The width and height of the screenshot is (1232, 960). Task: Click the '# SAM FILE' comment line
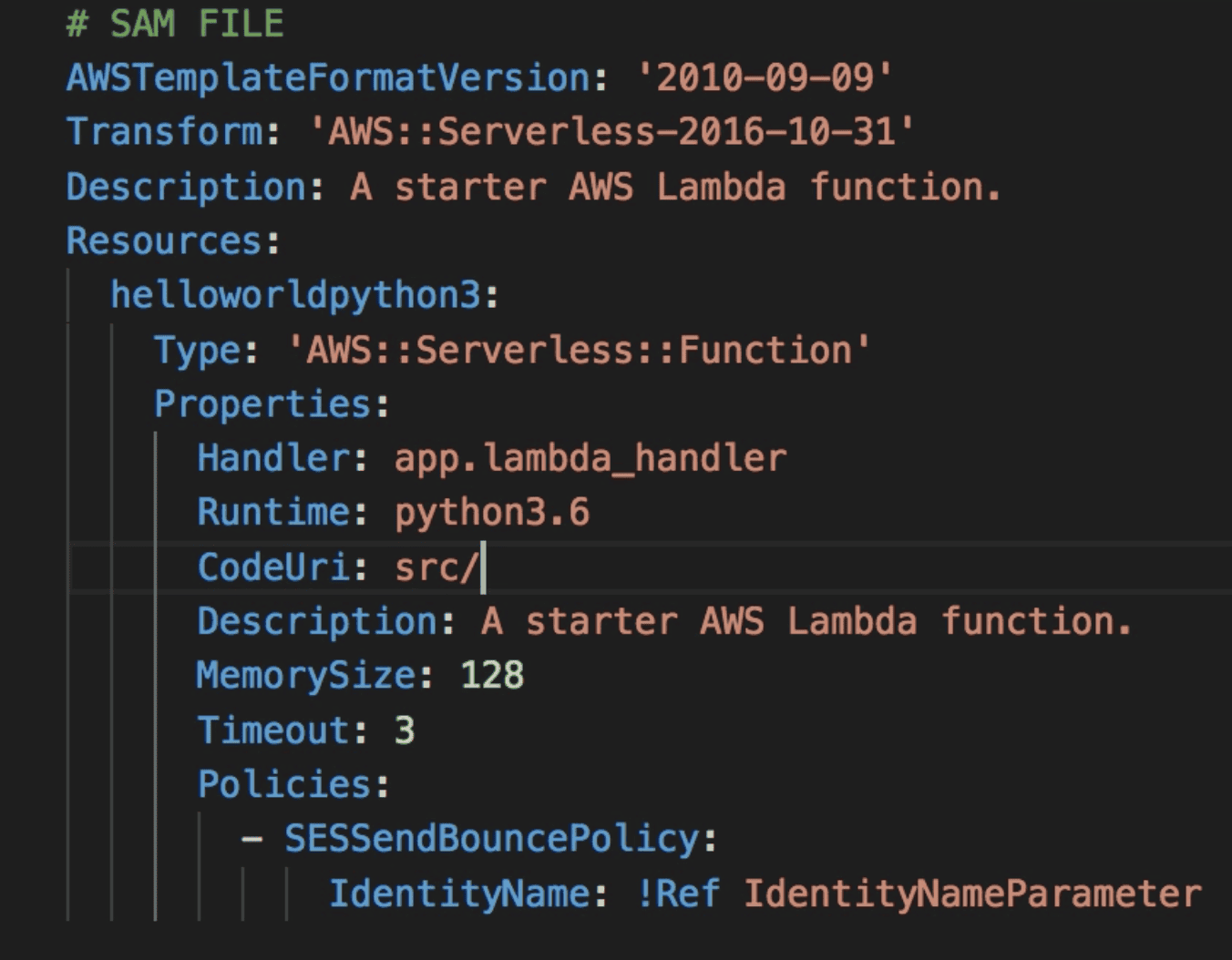point(174,24)
